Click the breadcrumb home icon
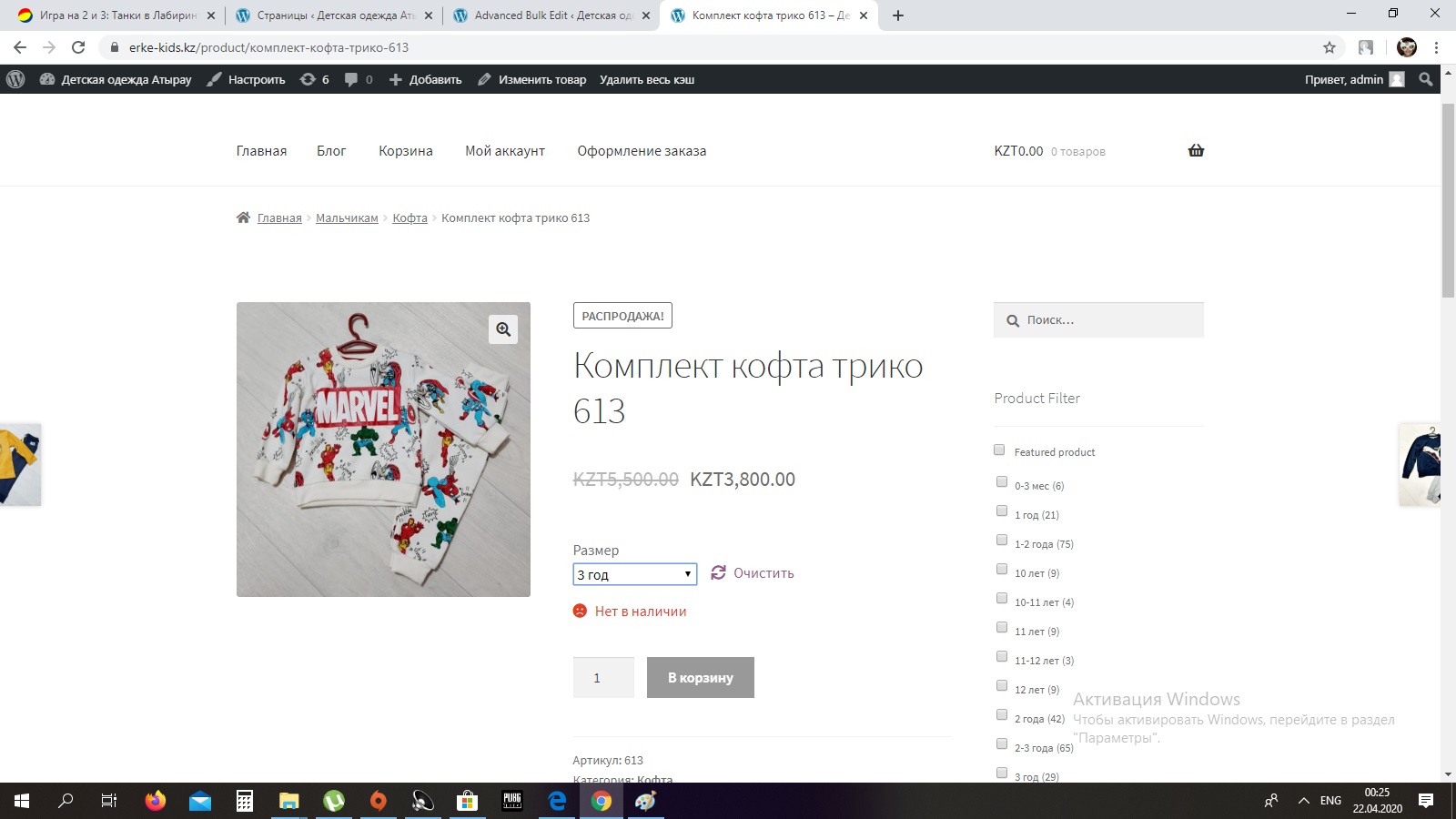The height and width of the screenshot is (819, 1456). point(243,217)
